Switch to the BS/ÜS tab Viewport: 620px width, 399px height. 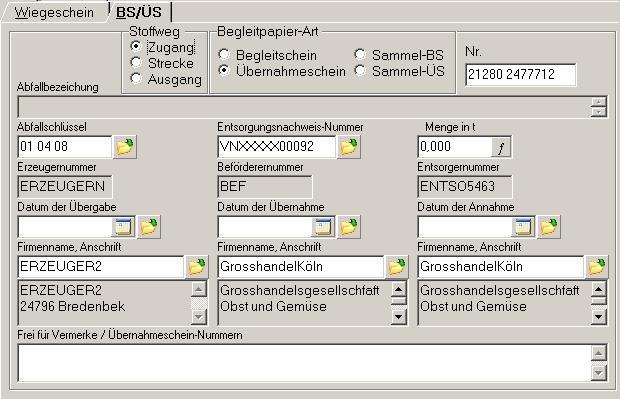pos(139,12)
